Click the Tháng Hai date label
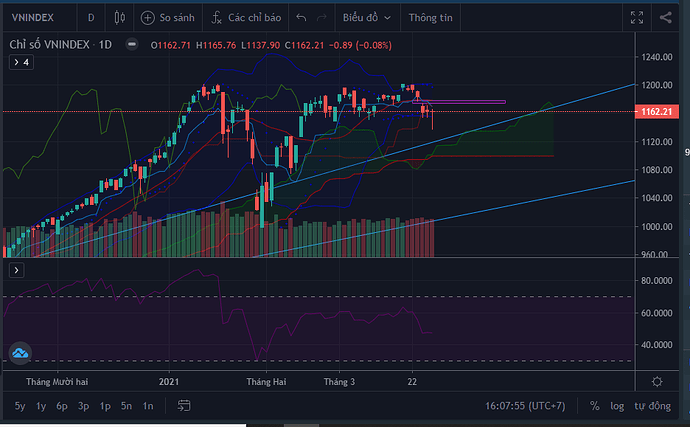The width and height of the screenshot is (690, 427). click(266, 382)
